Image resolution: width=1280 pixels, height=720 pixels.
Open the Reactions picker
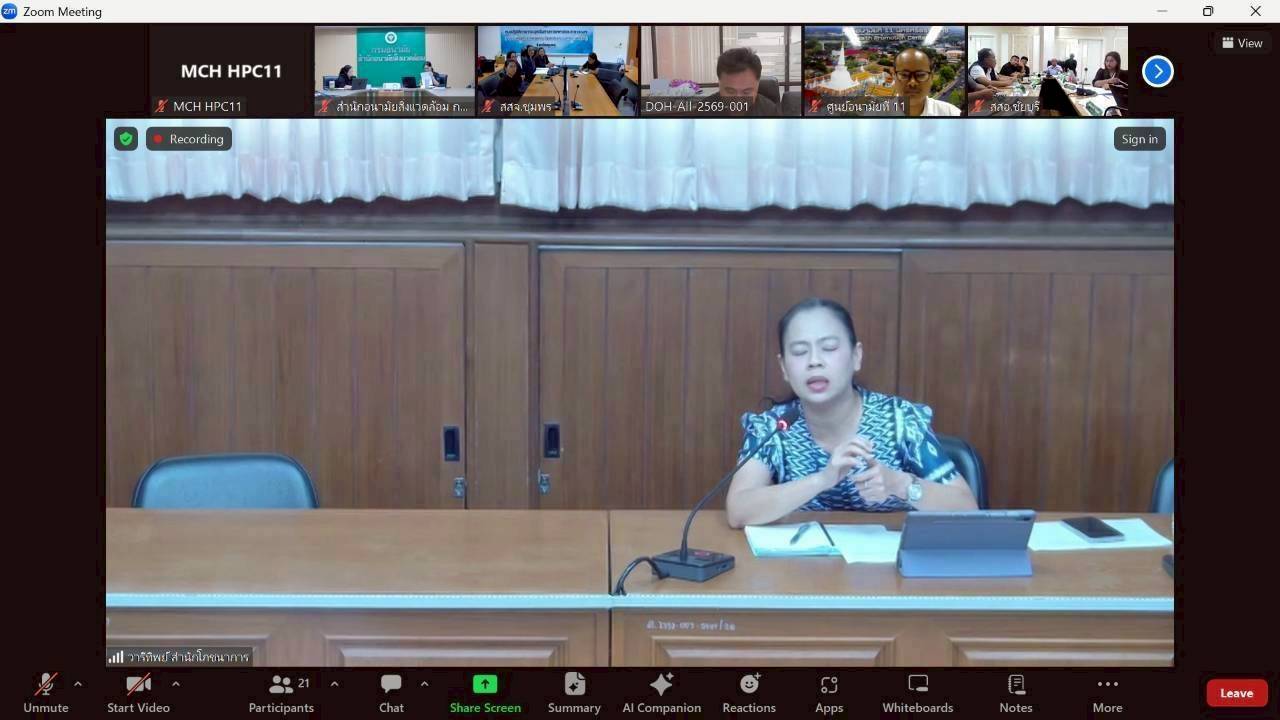pos(749,693)
